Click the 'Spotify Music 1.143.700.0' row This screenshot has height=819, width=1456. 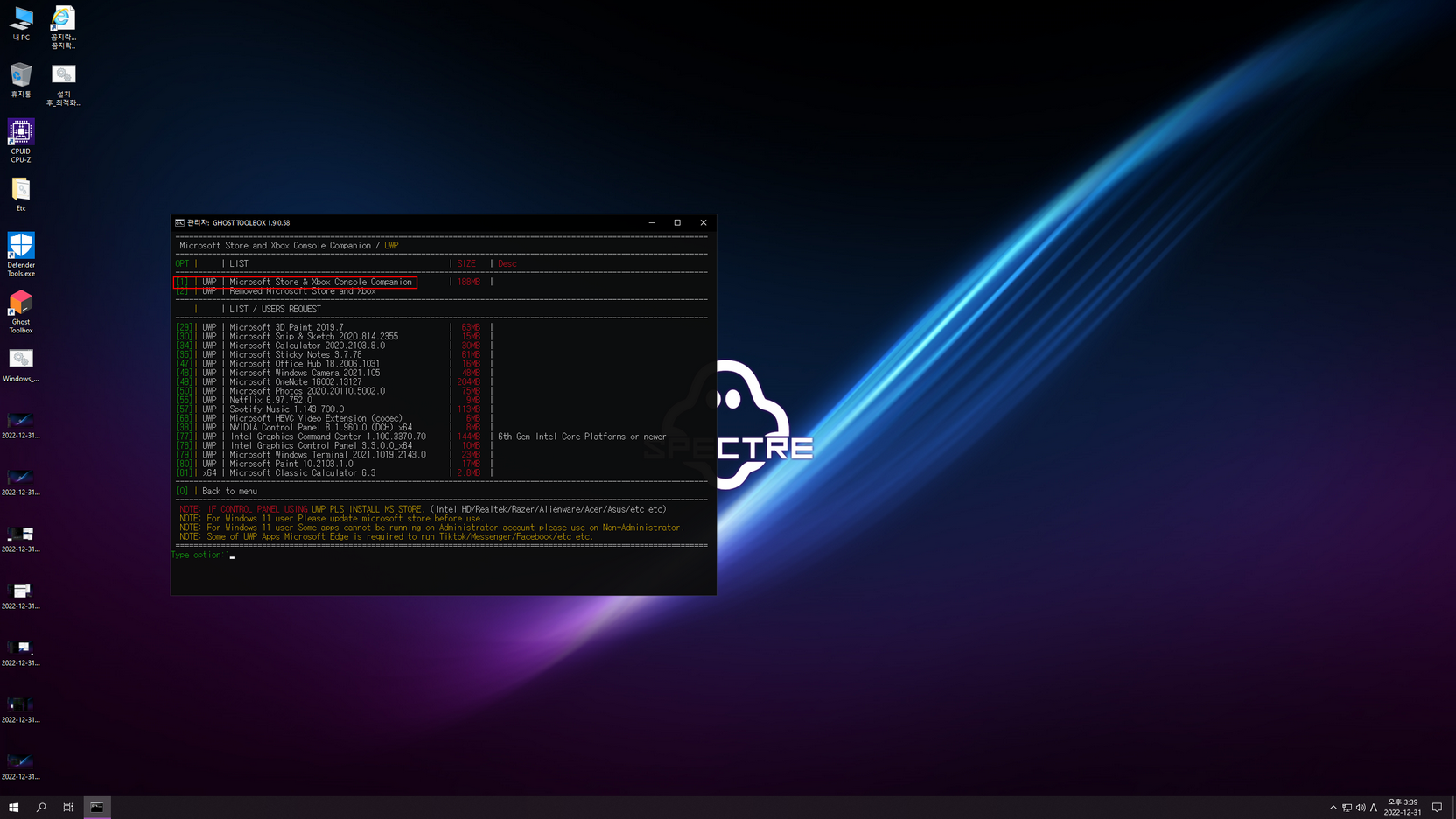coord(335,409)
